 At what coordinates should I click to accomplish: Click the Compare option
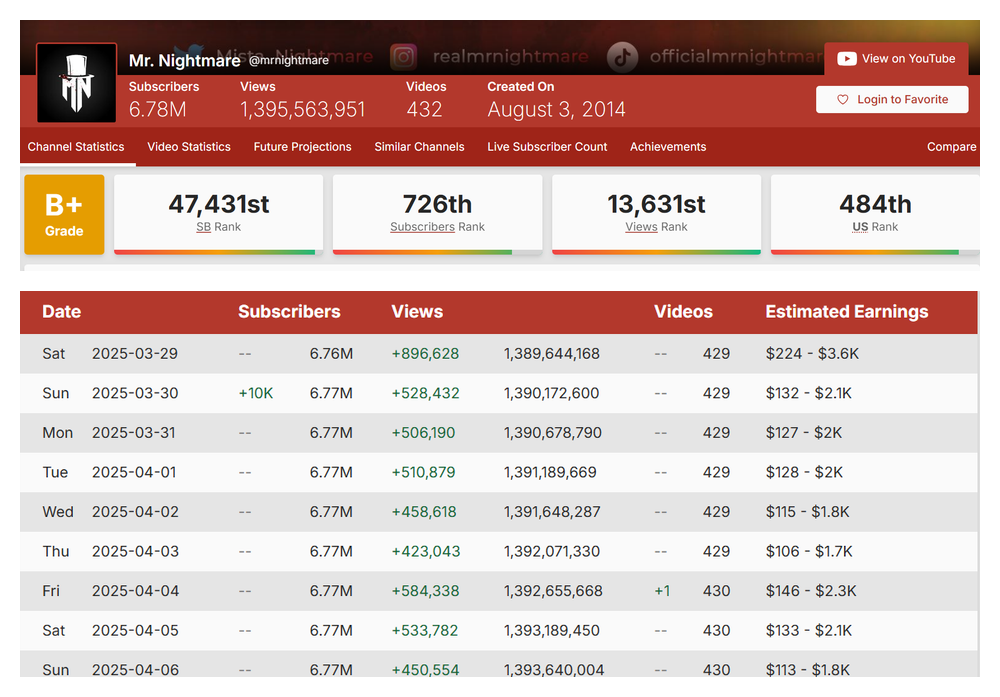[951, 147]
